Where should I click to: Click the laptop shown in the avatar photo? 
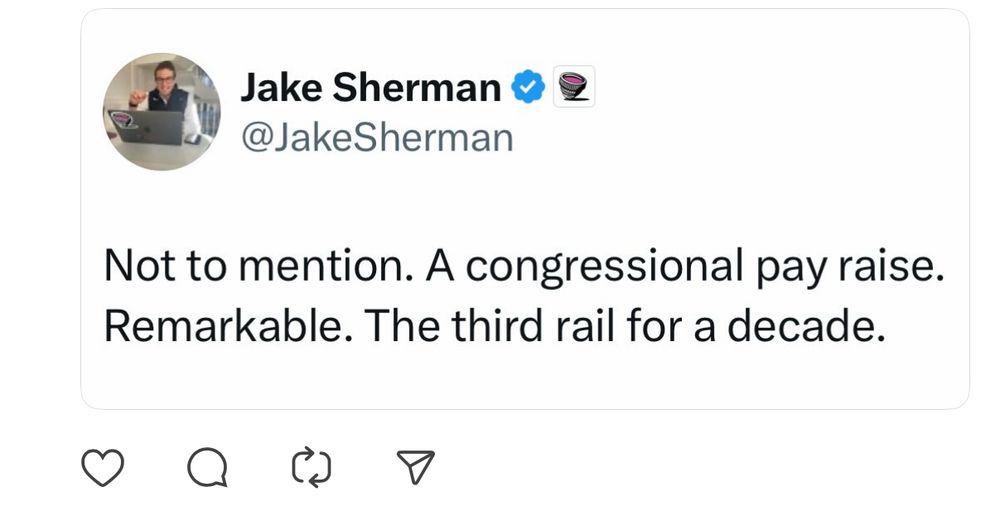149,126
